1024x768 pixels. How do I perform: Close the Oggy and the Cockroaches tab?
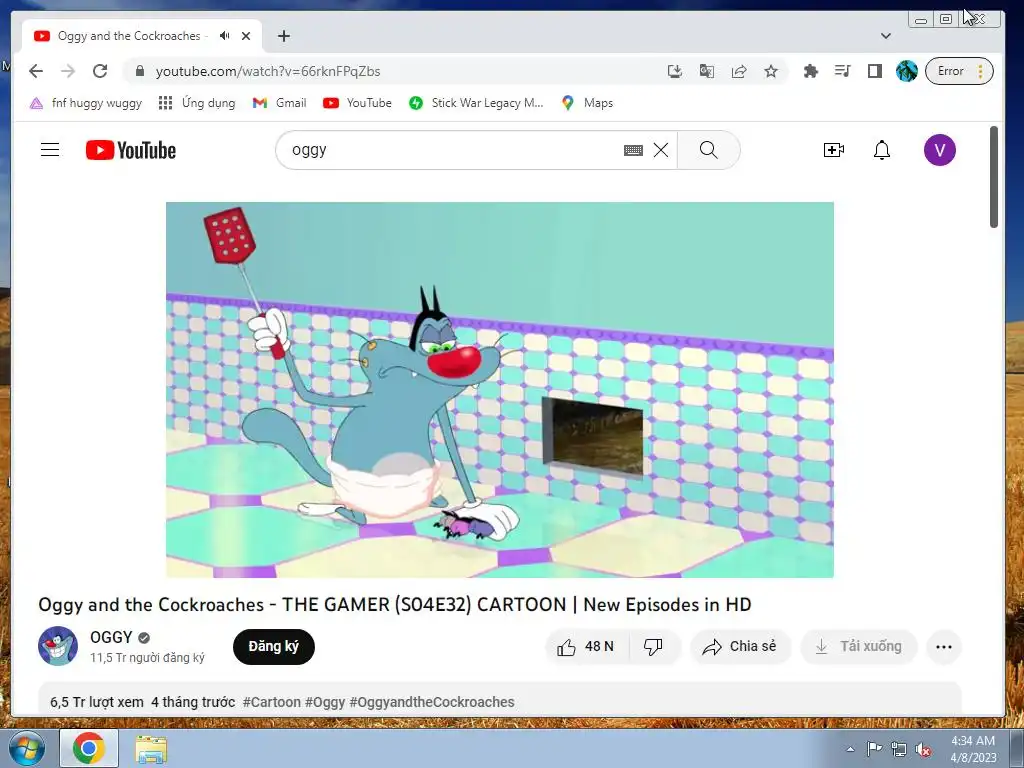[246, 36]
